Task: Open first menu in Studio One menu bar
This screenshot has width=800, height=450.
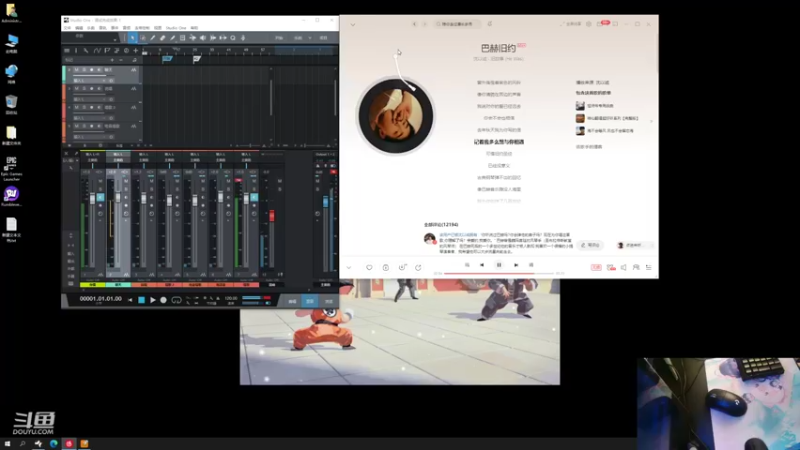Action: (x=67, y=28)
